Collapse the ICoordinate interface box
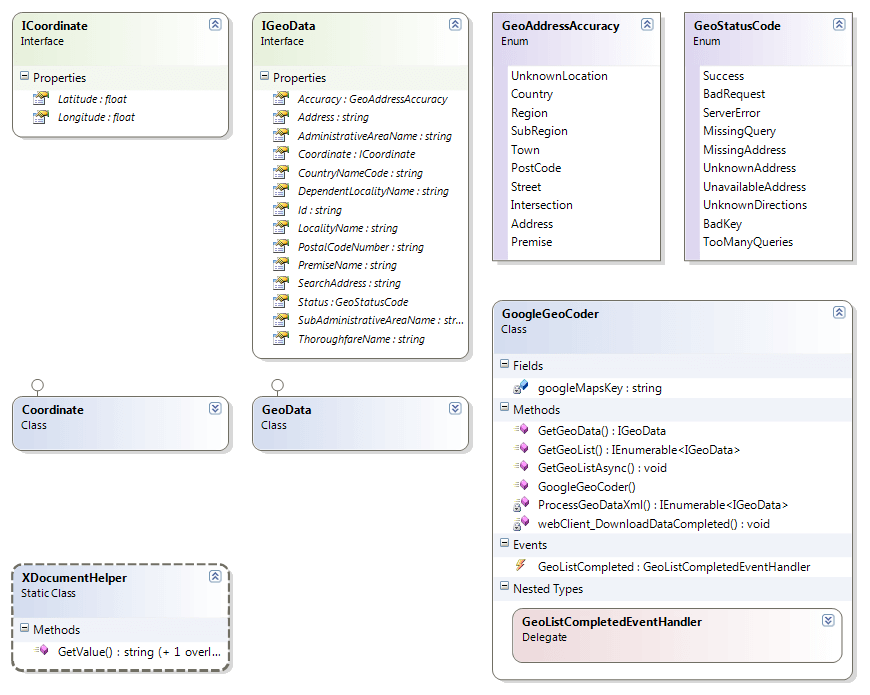The width and height of the screenshot is (870, 695). 215,24
